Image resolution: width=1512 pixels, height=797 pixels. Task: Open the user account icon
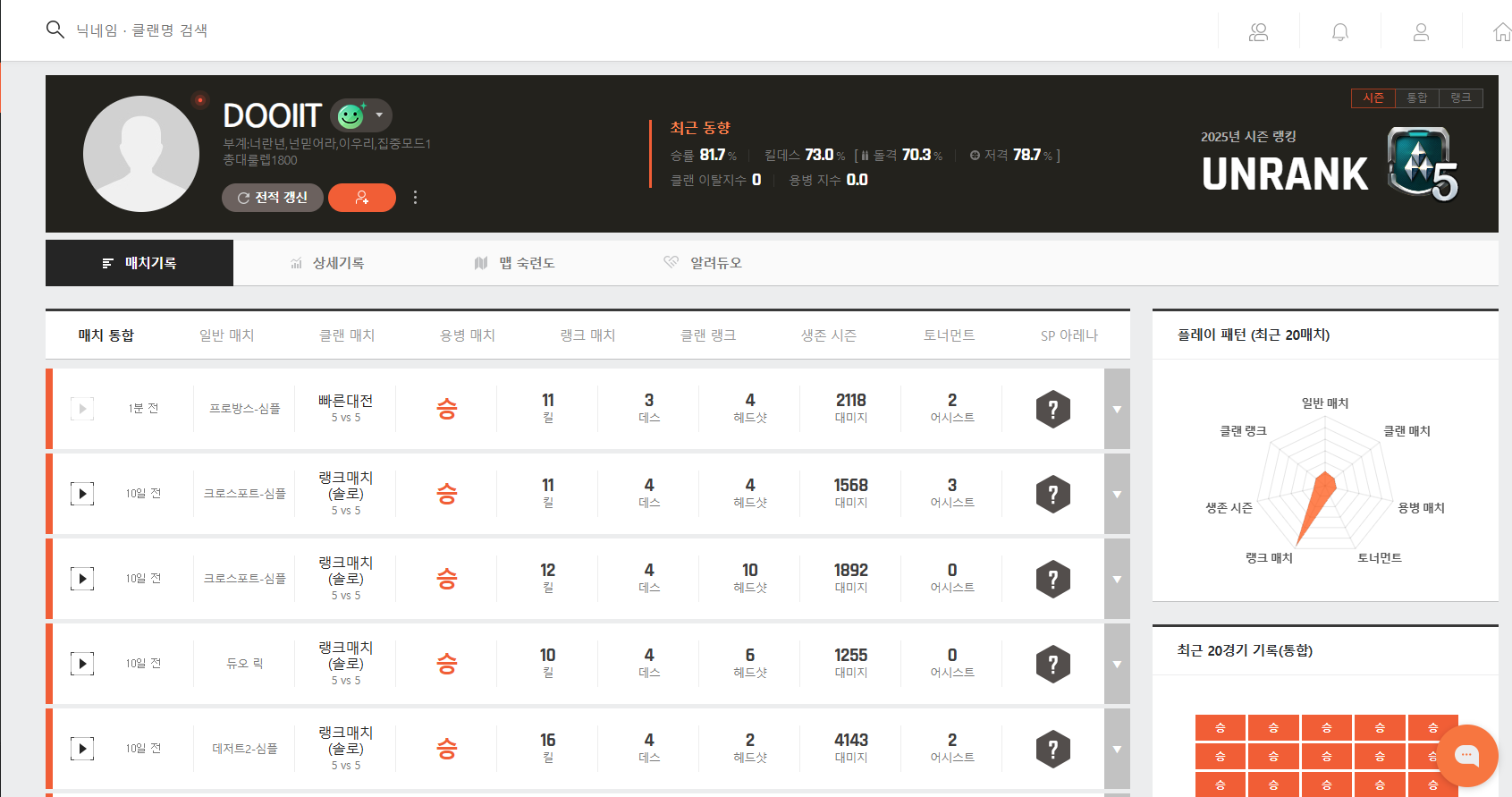coord(1421,32)
